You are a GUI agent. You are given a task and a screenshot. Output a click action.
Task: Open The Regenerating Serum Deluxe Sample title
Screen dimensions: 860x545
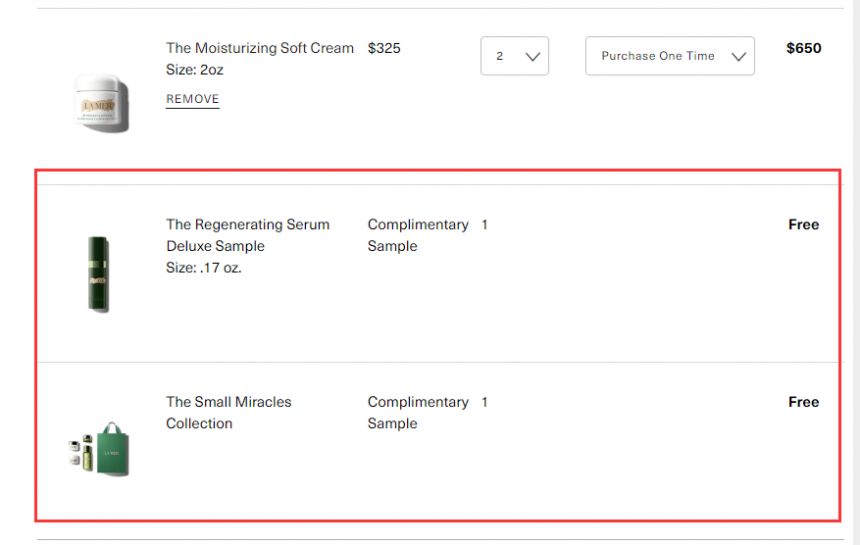coord(248,235)
